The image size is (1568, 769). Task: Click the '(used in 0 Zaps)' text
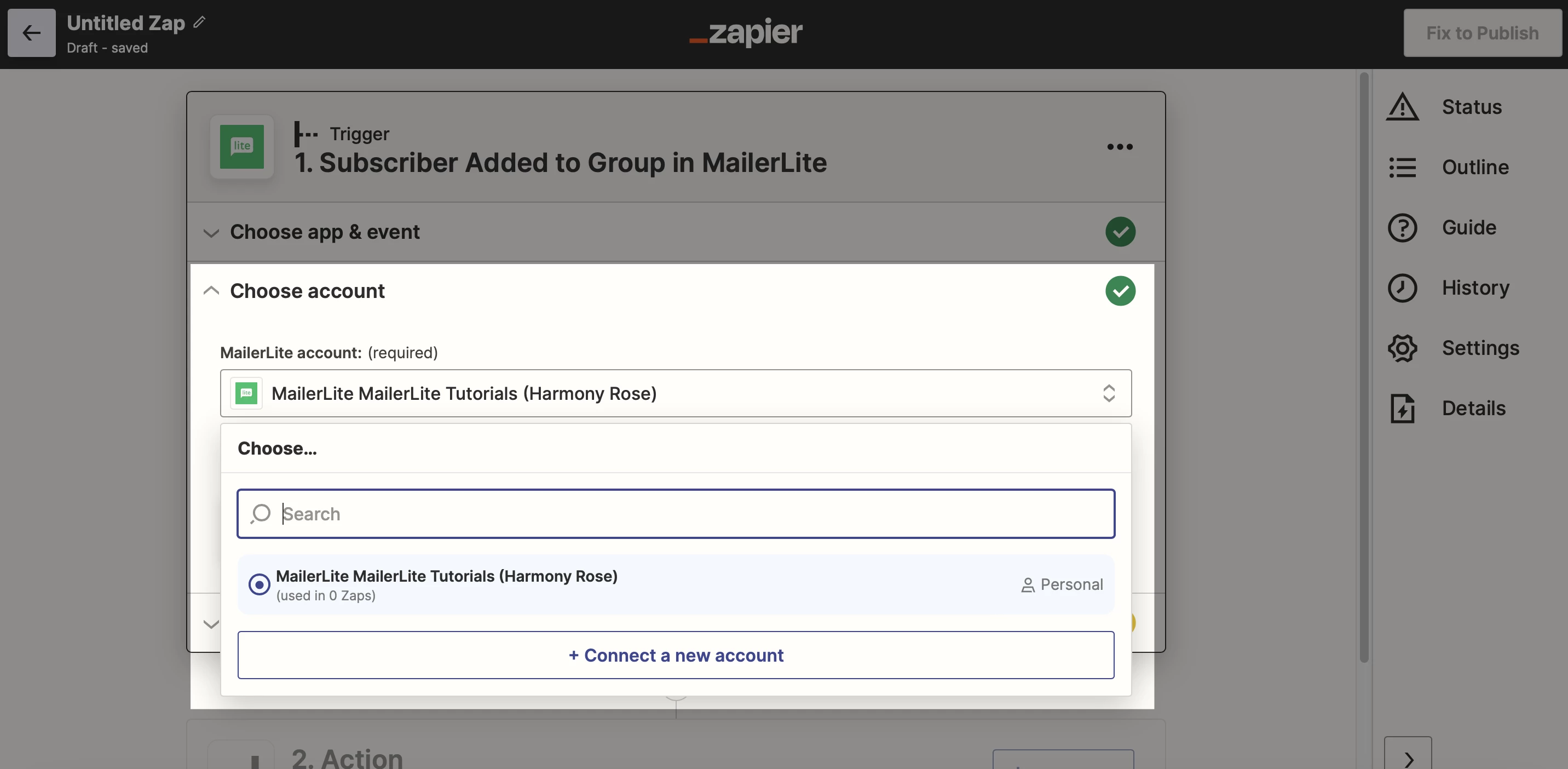(326, 596)
